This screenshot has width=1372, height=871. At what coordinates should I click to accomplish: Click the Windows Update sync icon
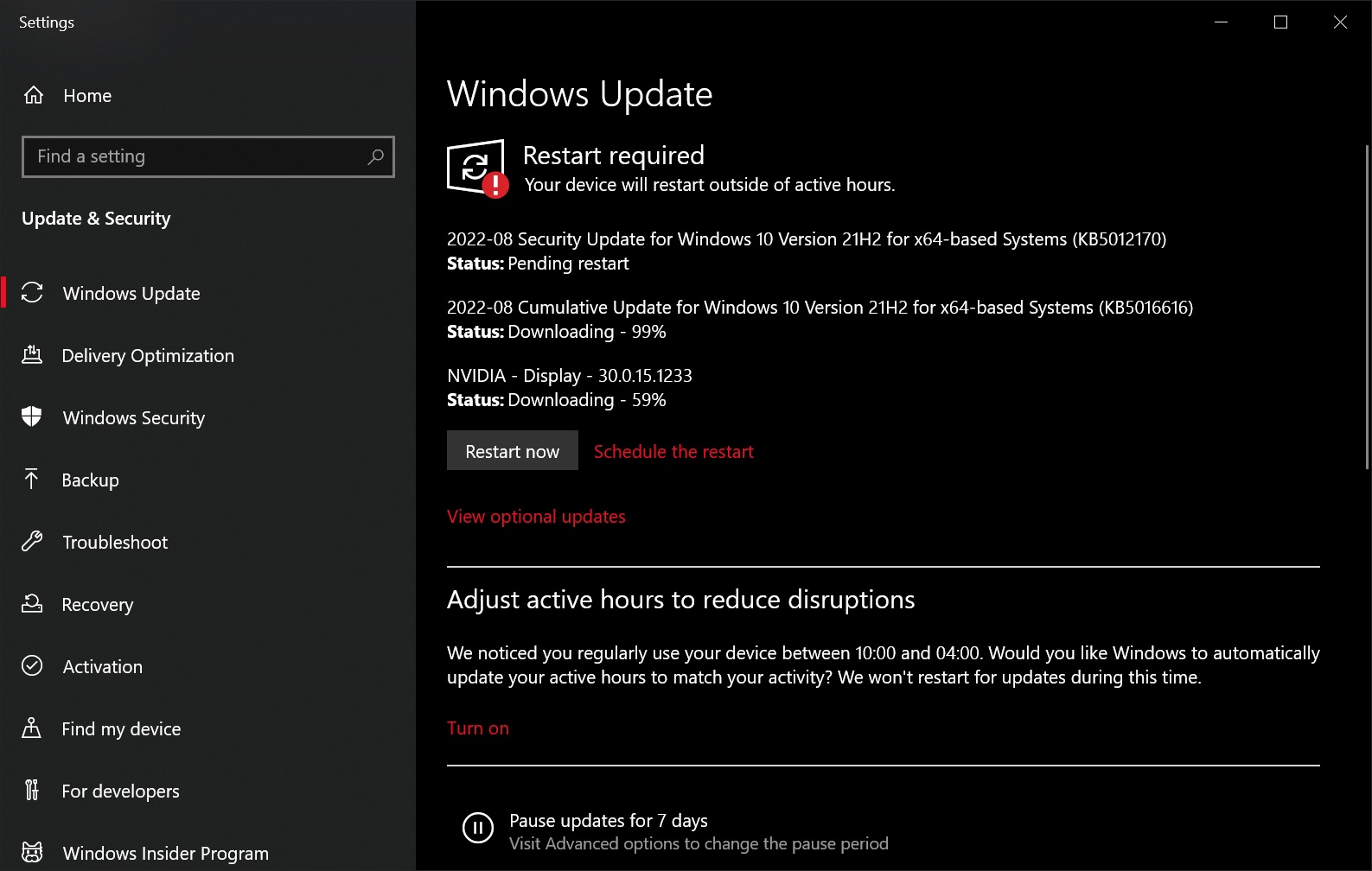click(x=32, y=293)
